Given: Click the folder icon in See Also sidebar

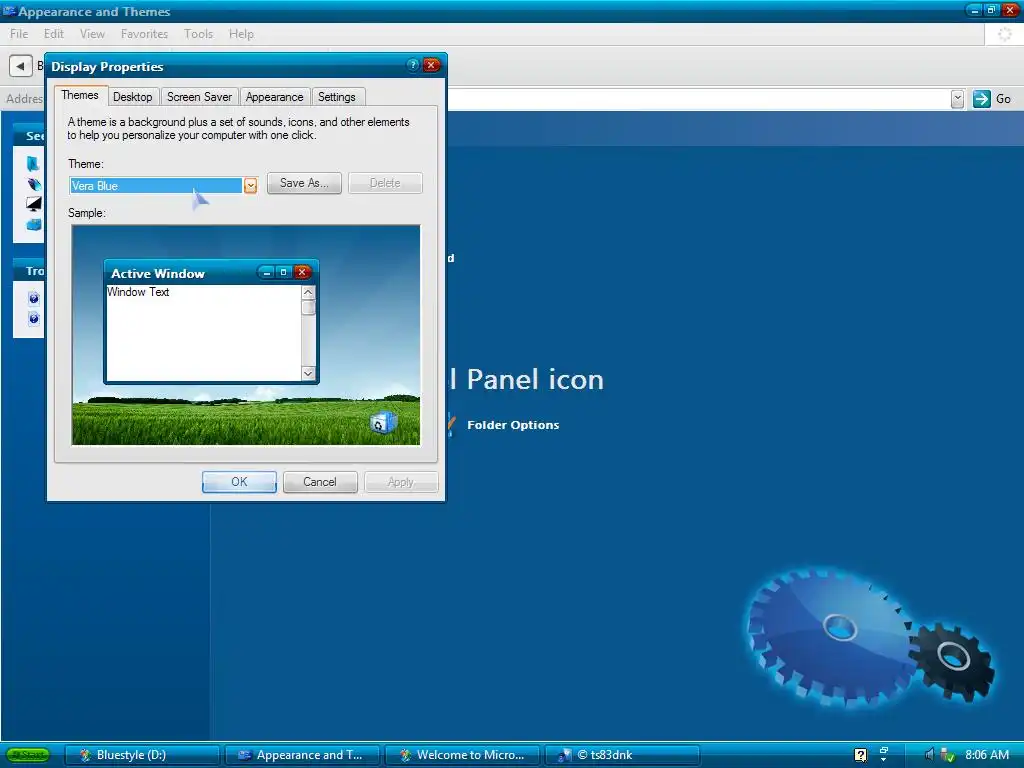Looking at the screenshot, I should (x=33, y=164).
